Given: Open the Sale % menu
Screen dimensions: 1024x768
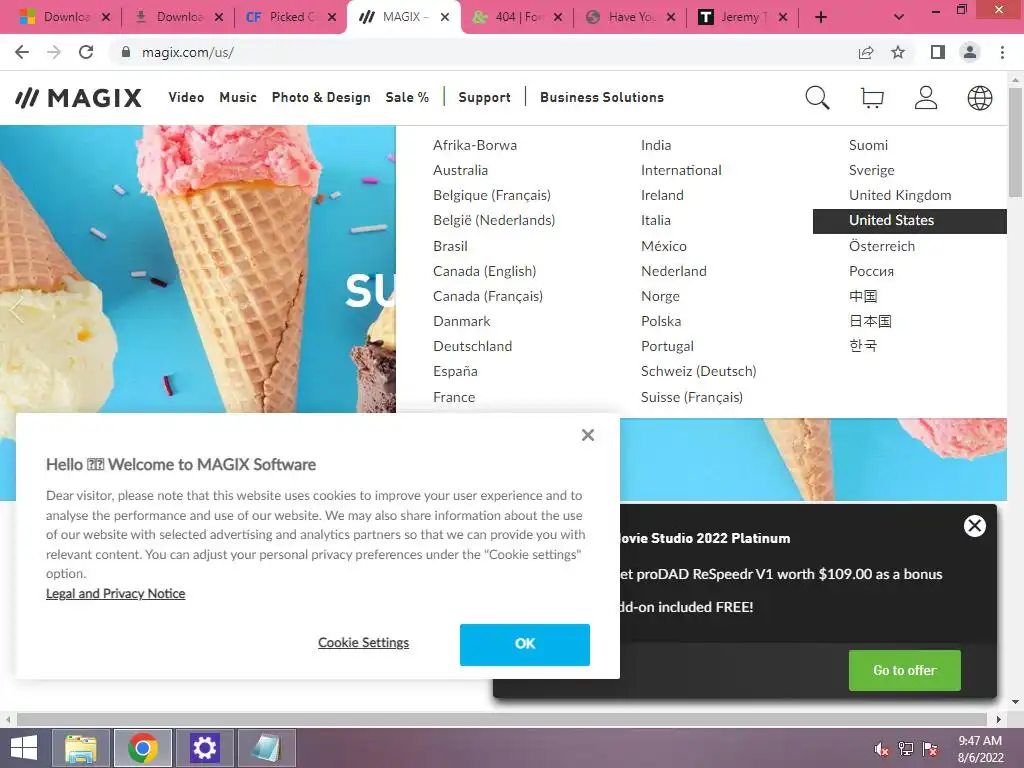Looking at the screenshot, I should tap(407, 97).
